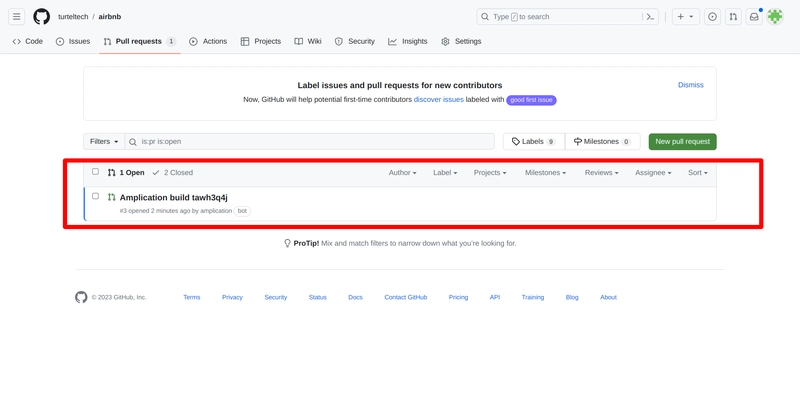Open the Milestones button
Viewport: 800px width, 397px height.
pyautogui.click(x=603, y=141)
